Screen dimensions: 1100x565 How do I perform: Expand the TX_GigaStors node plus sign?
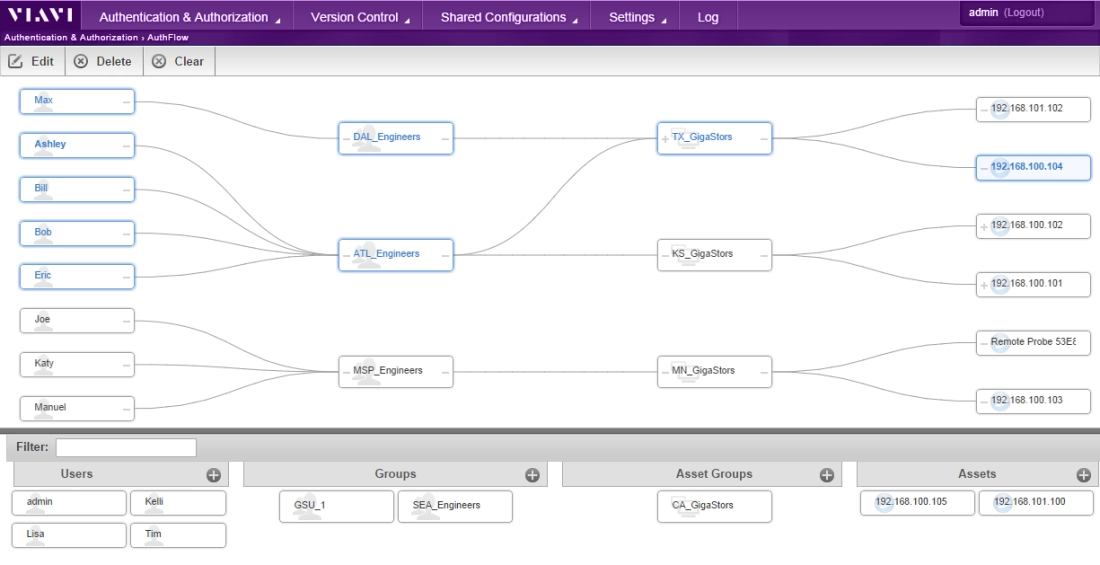point(664,139)
